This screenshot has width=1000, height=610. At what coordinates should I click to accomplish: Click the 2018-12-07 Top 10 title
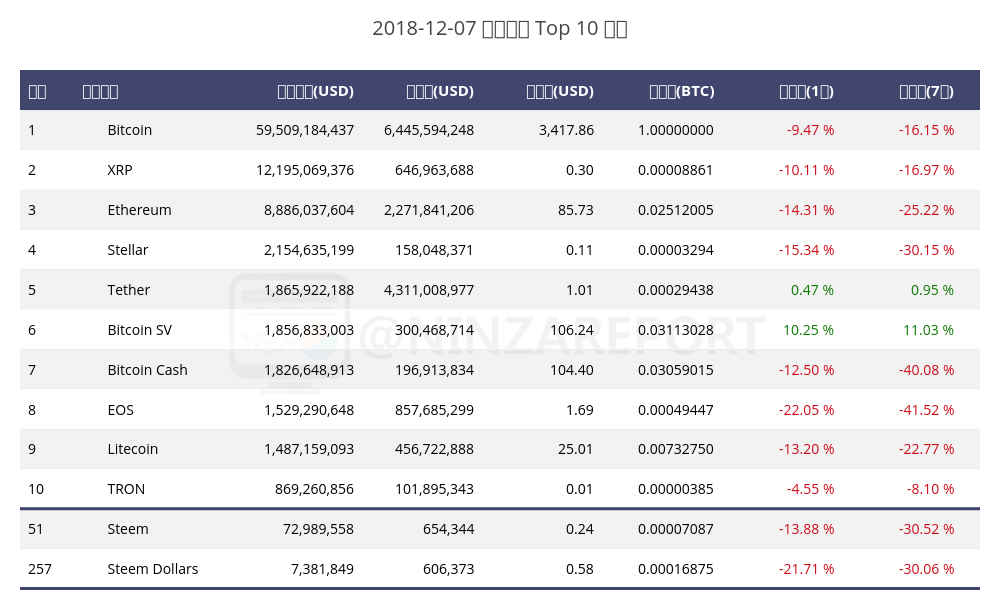500,29
